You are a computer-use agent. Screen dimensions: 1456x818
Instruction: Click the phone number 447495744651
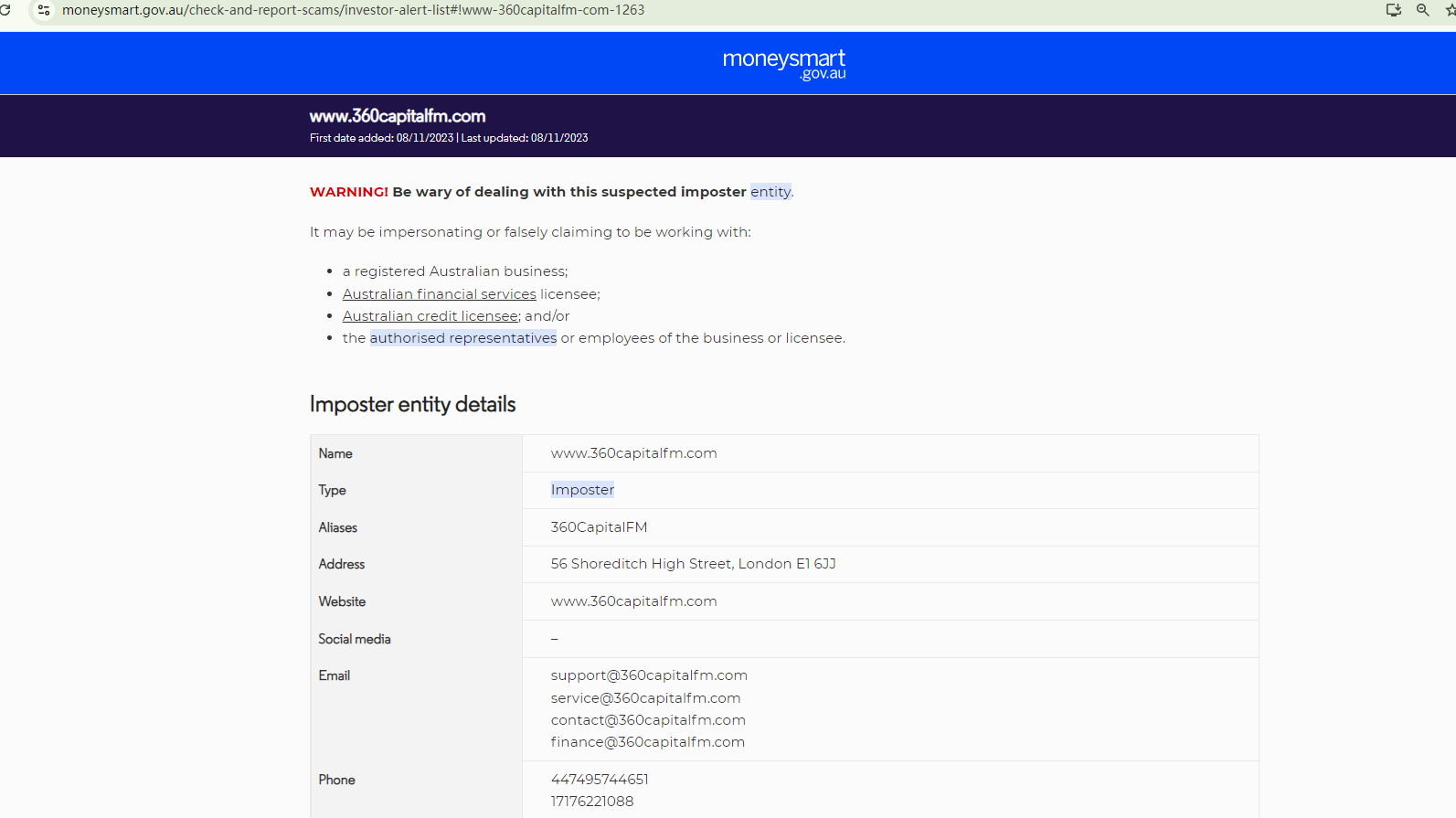[x=600, y=780]
